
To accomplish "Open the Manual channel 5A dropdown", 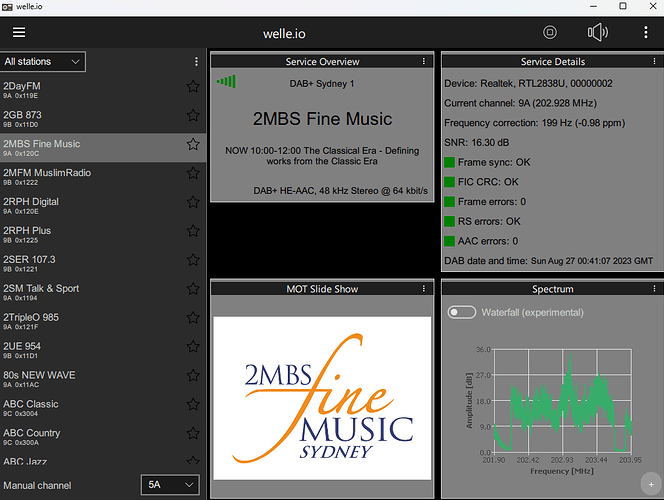I will click(x=169, y=485).
